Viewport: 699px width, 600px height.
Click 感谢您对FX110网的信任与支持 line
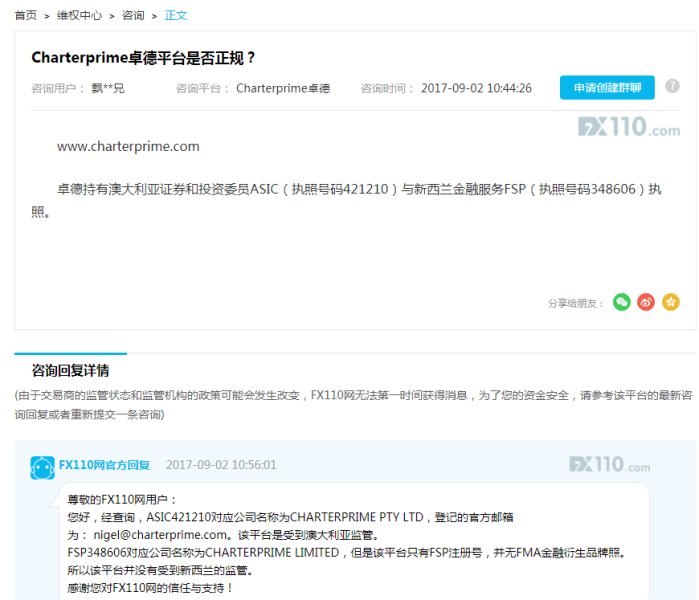tap(150, 588)
